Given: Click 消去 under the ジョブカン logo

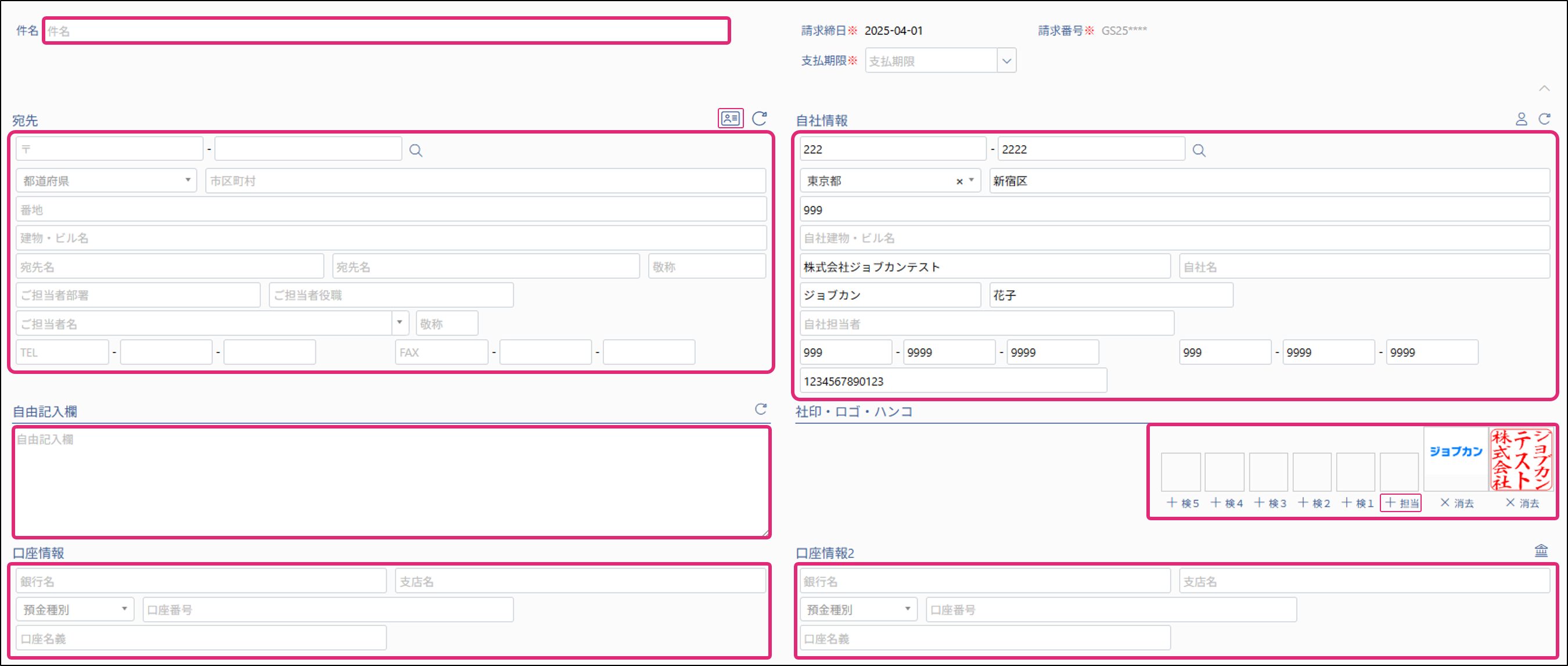Looking at the screenshot, I should pos(1456,503).
